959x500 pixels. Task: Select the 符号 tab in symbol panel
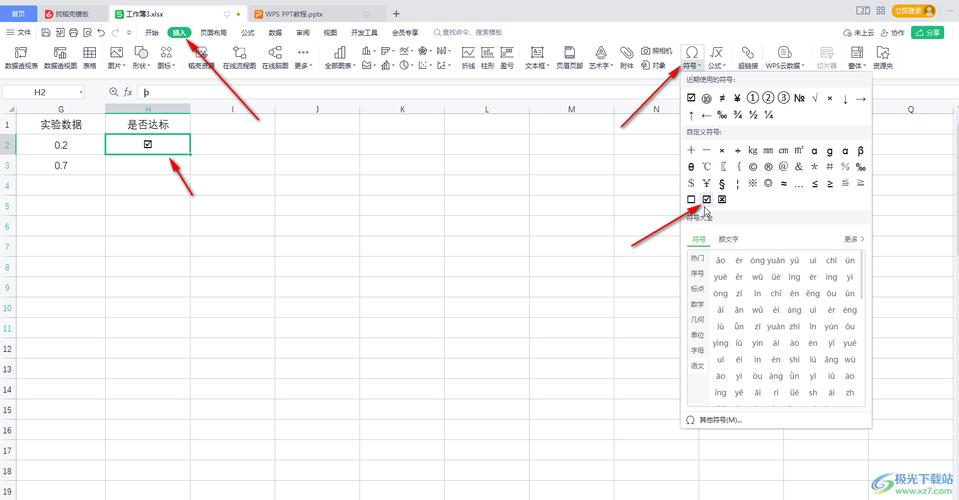[699, 239]
